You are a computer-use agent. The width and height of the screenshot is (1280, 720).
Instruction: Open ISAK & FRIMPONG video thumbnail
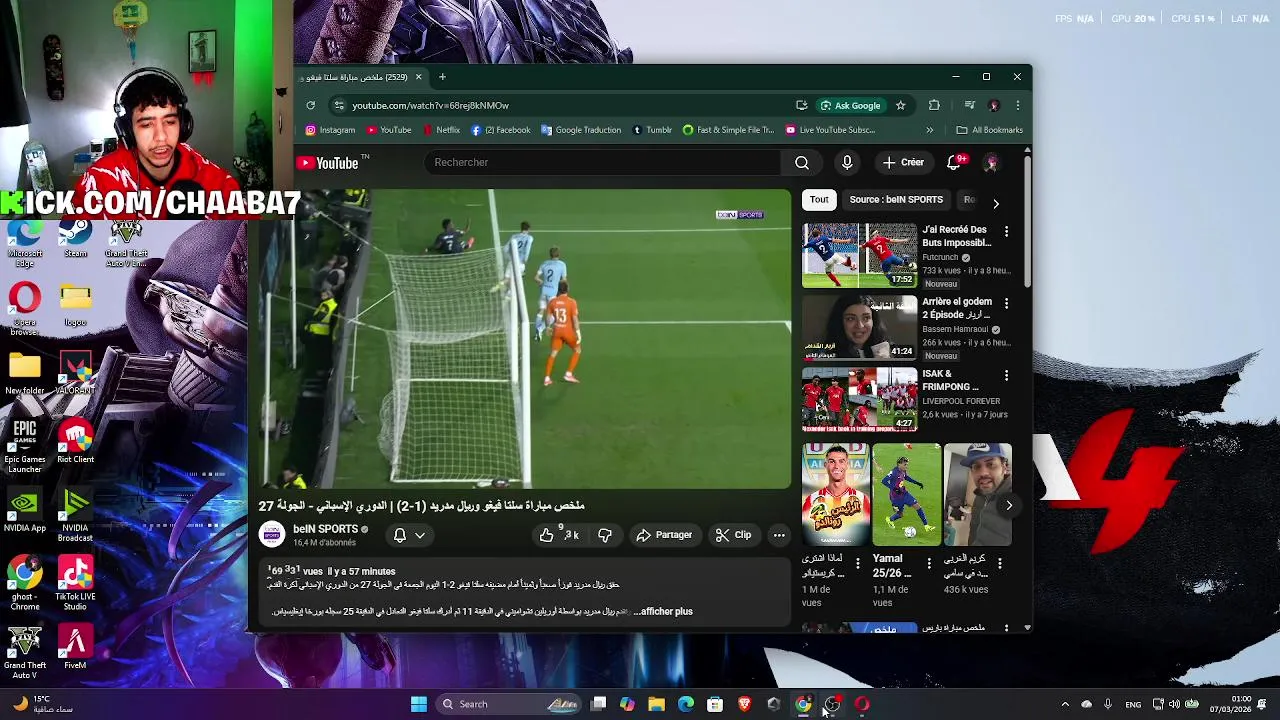(x=859, y=400)
